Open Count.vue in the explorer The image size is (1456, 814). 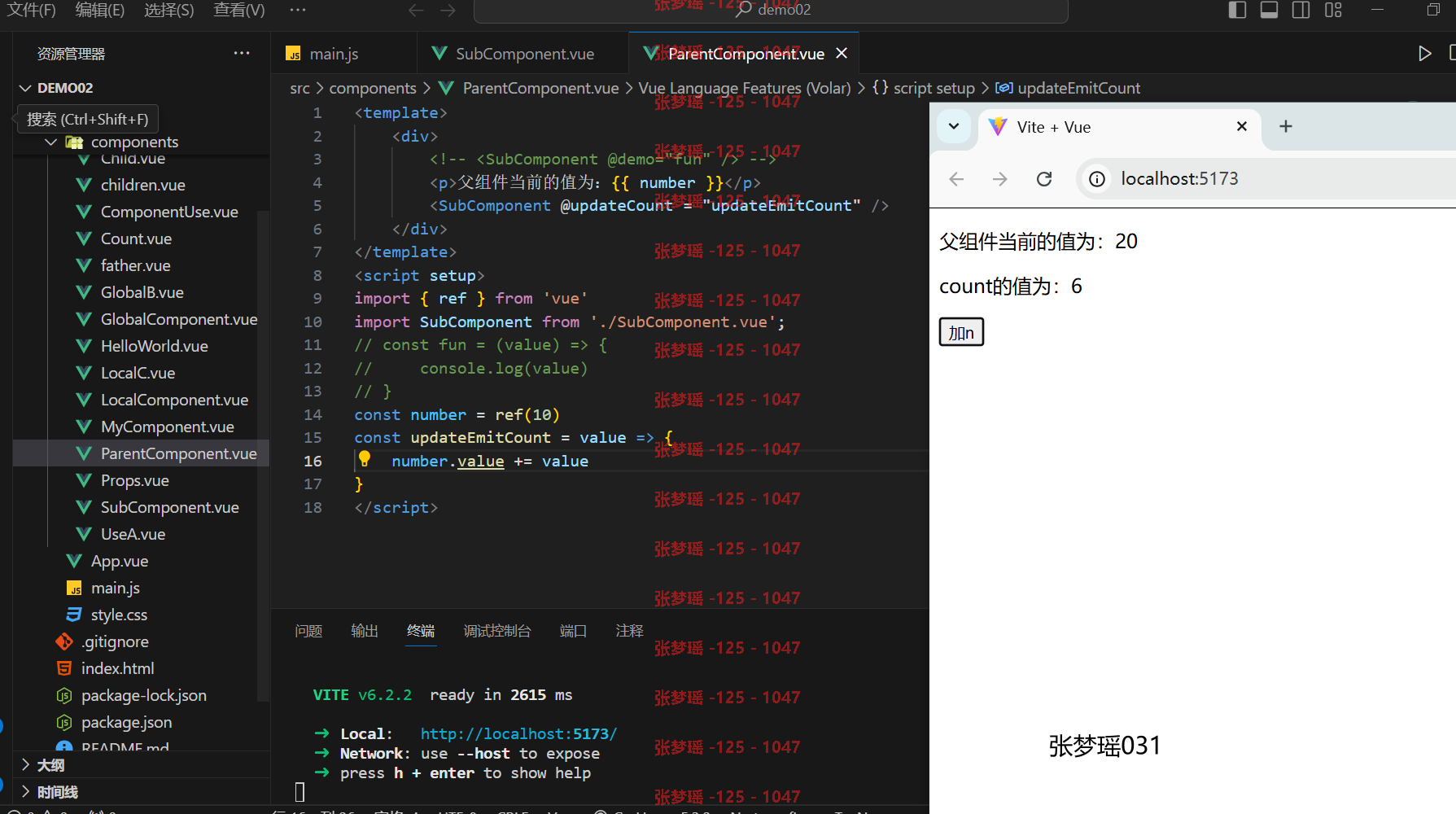[x=136, y=239]
